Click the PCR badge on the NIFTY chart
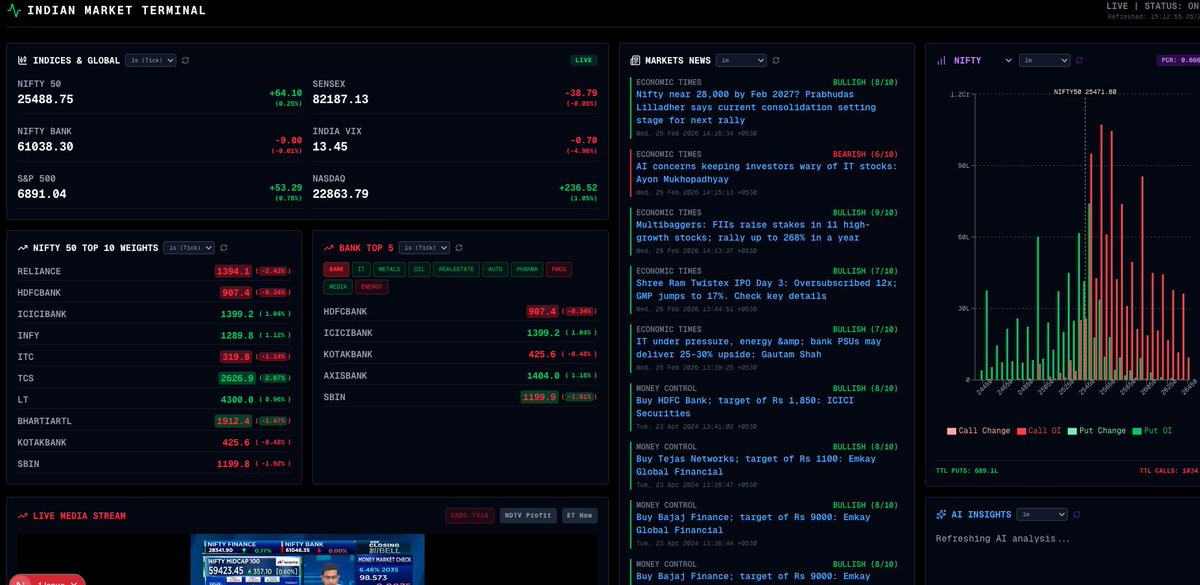Image resolution: width=1200 pixels, height=585 pixels. click(x=1178, y=60)
